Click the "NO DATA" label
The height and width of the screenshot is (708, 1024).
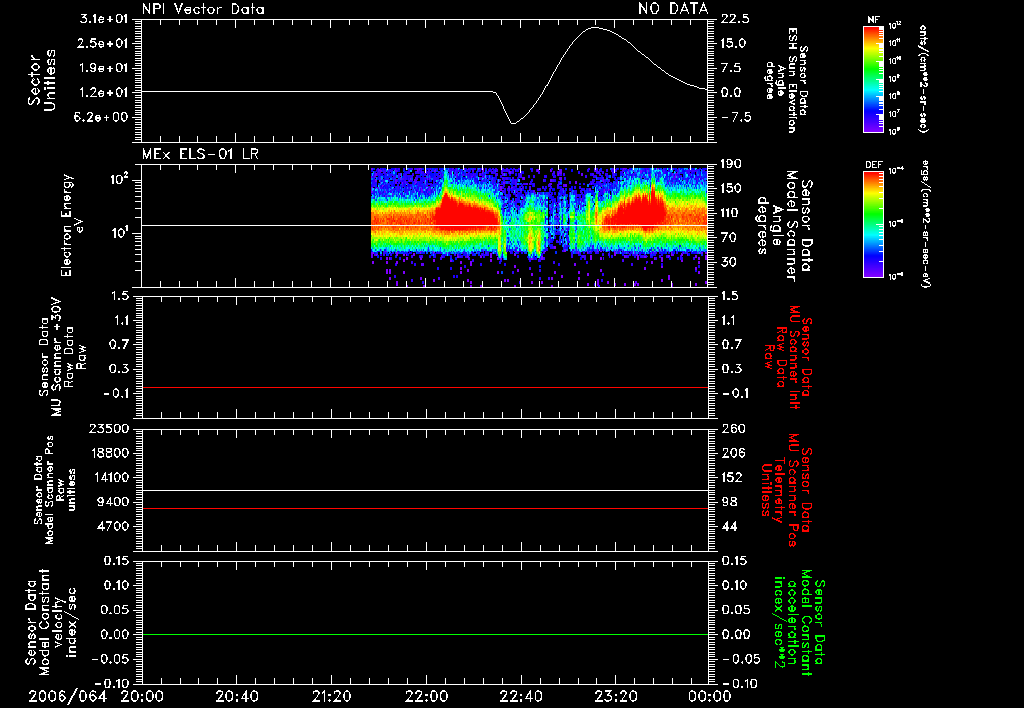(673, 8)
